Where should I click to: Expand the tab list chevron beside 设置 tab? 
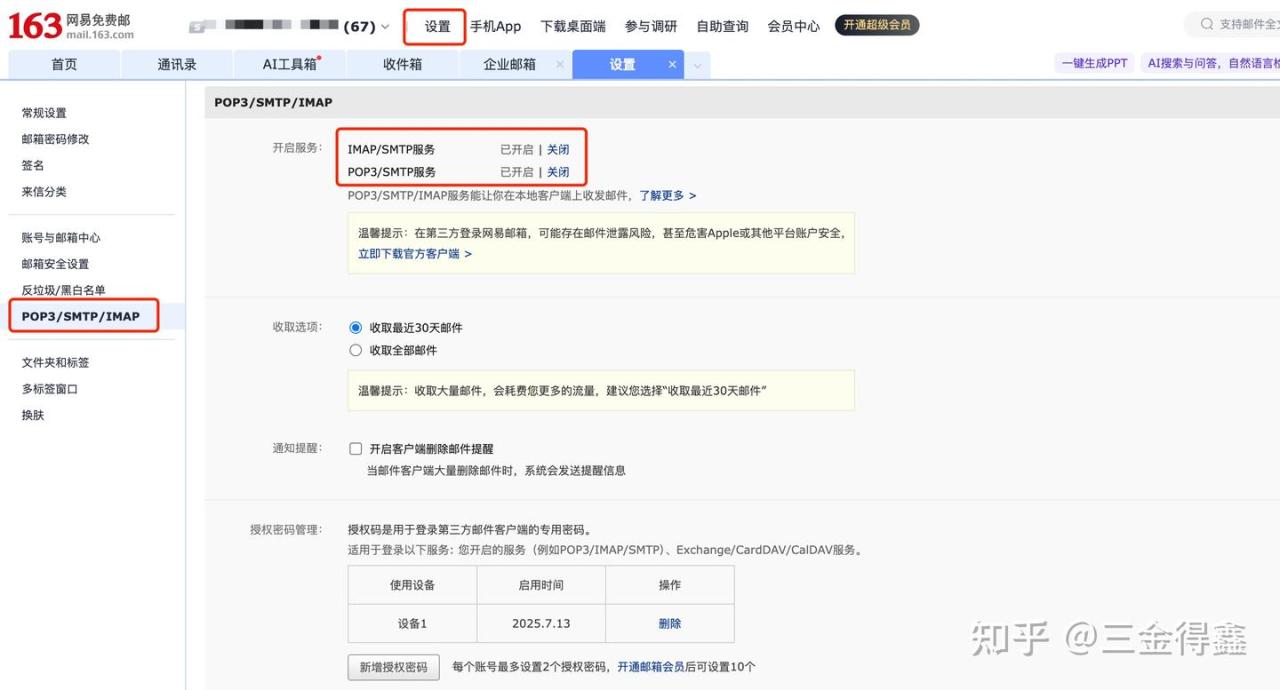[697, 65]
